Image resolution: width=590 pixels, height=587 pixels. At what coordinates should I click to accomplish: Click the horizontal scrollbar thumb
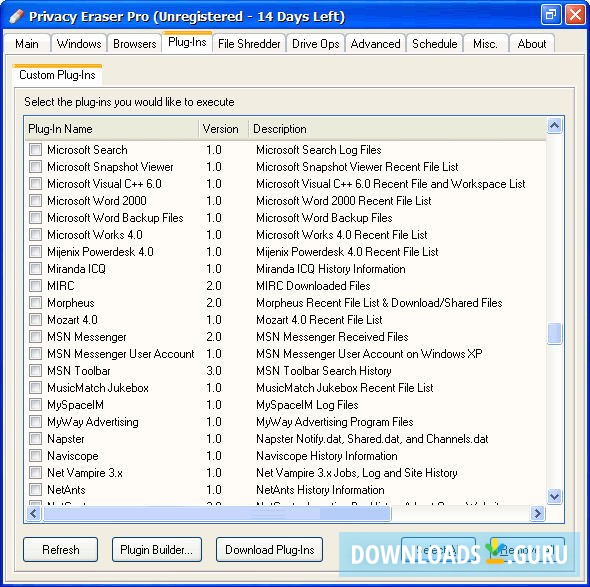point(217,513)
